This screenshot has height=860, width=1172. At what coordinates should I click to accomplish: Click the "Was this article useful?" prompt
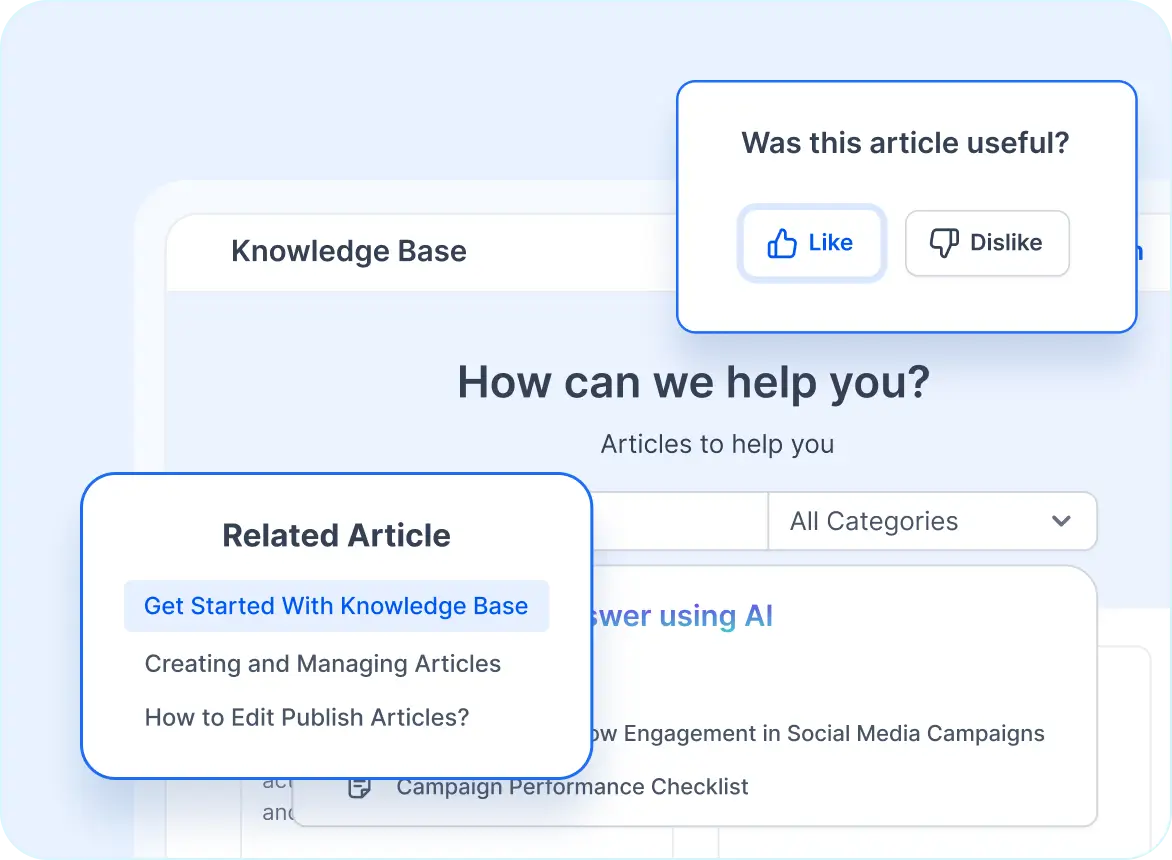click(905, 143)
